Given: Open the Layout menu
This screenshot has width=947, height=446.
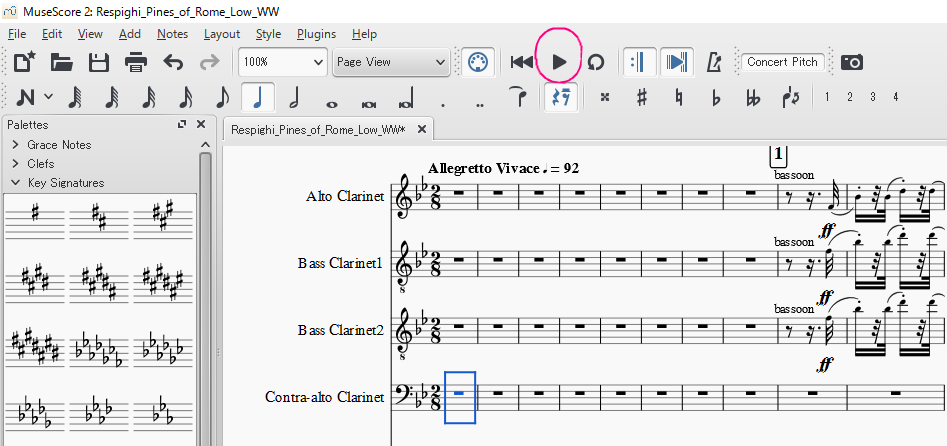Looking at the screenshot, I should pos(222,34).
